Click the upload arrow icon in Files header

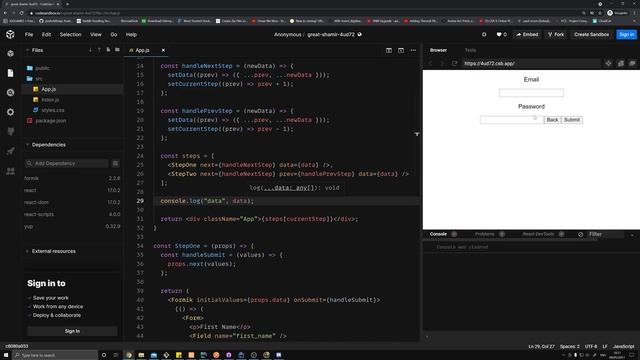99,50
